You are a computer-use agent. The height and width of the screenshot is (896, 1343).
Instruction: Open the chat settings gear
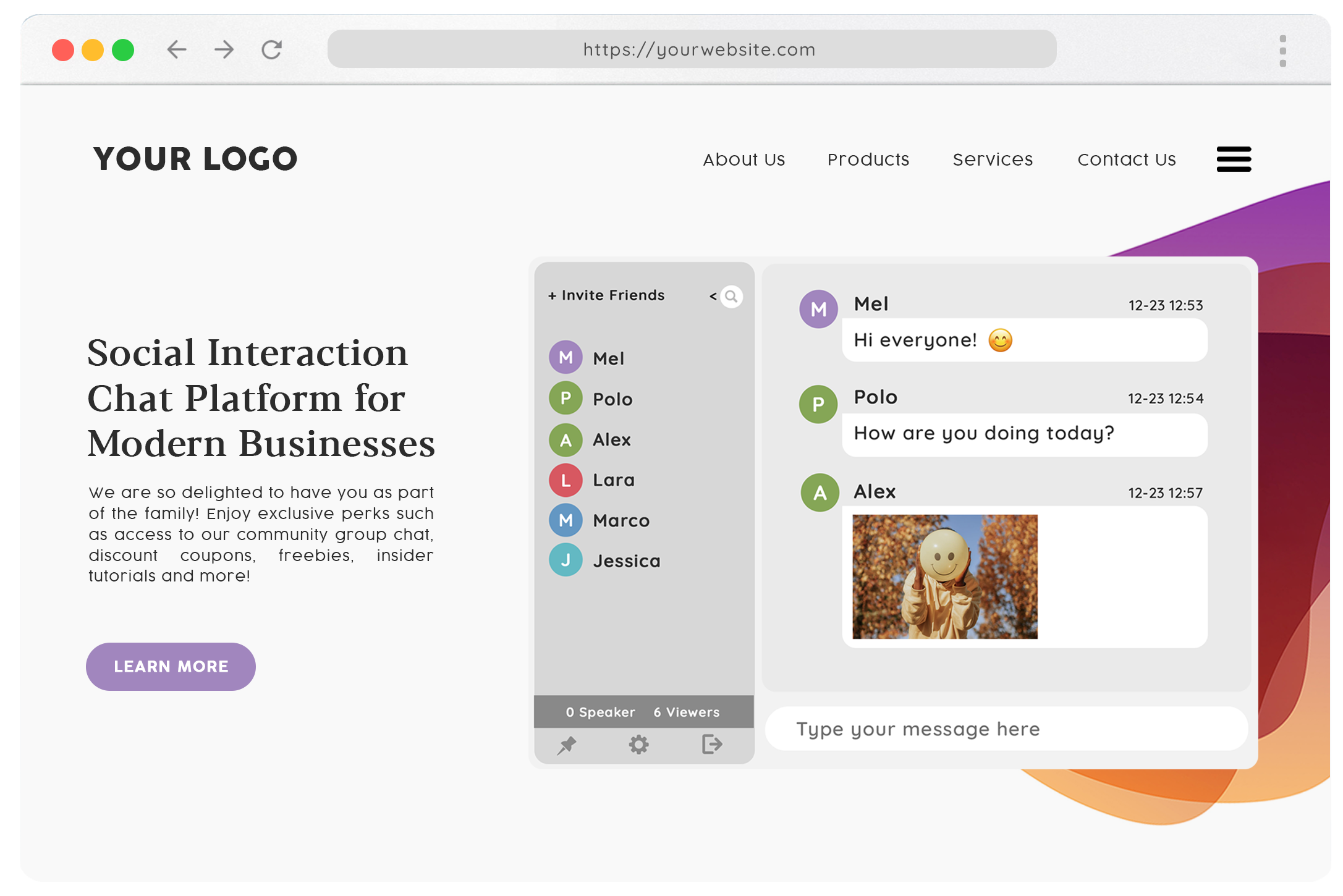pyautogui.click(x=640, y=745)
